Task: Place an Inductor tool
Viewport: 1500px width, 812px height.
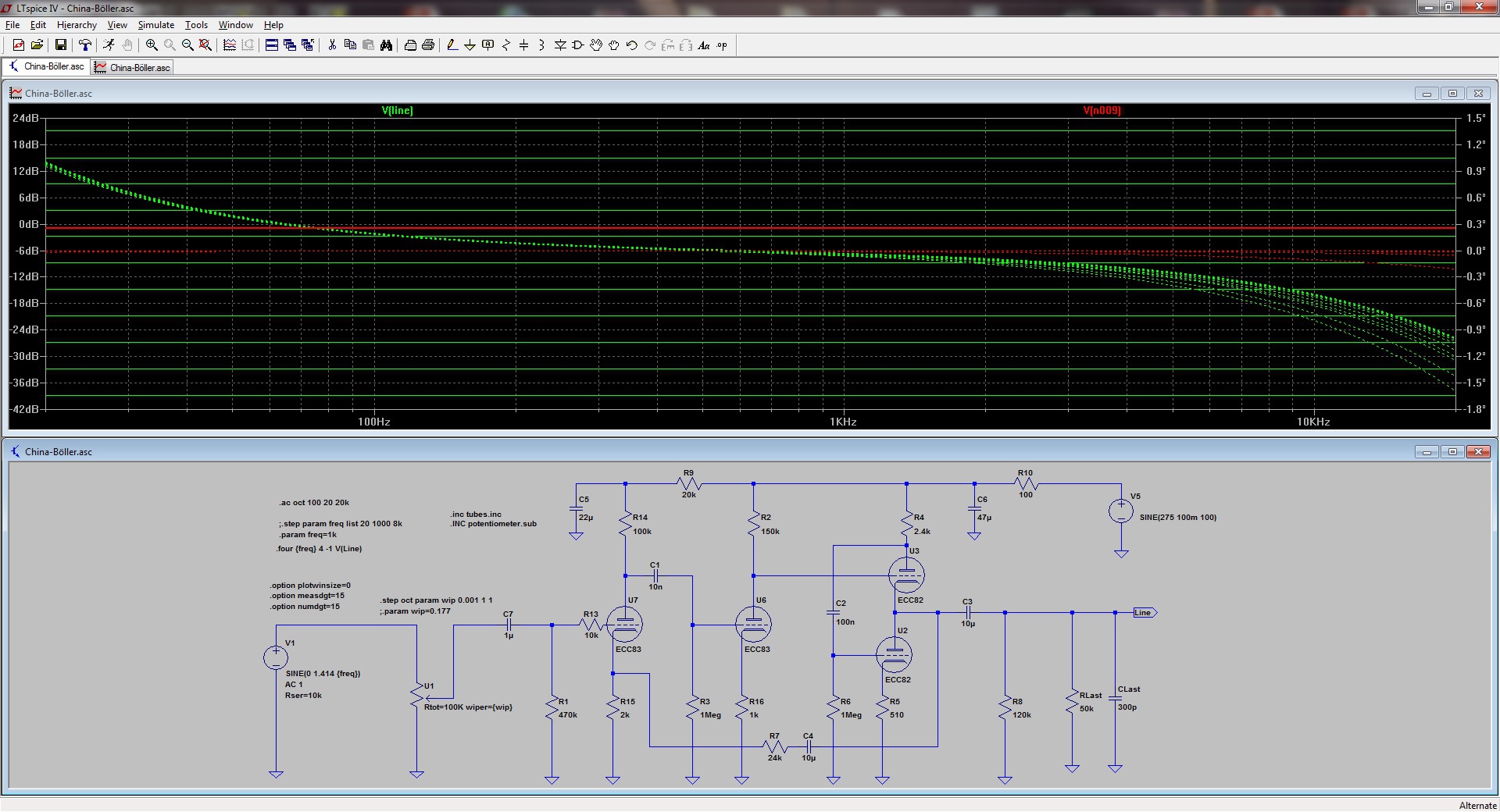Action: tap(541, 45)
